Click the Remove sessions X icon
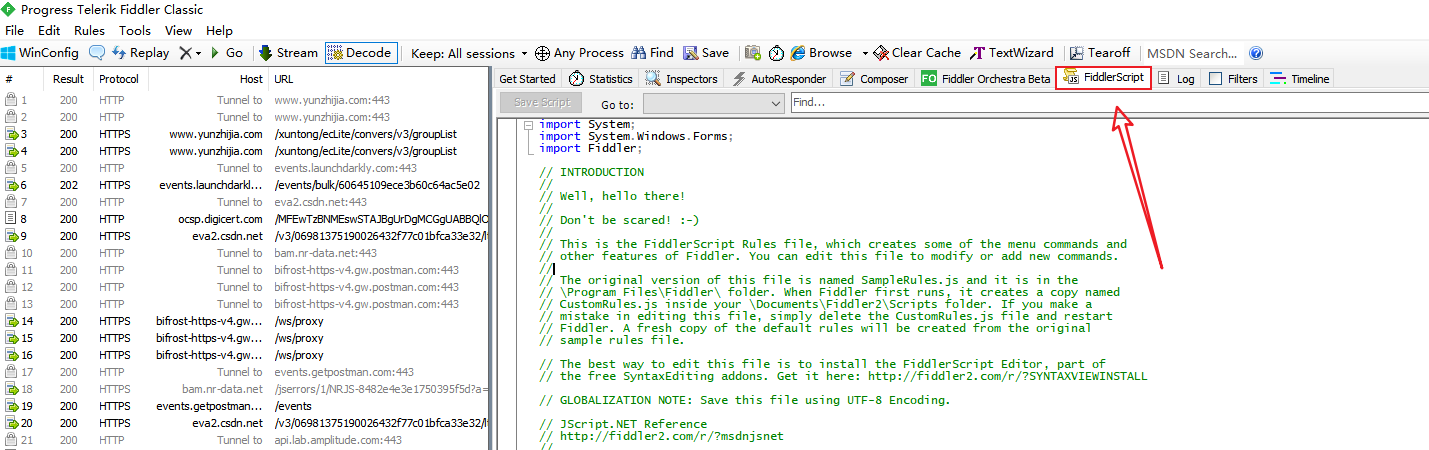 click(x=185, y=53)
